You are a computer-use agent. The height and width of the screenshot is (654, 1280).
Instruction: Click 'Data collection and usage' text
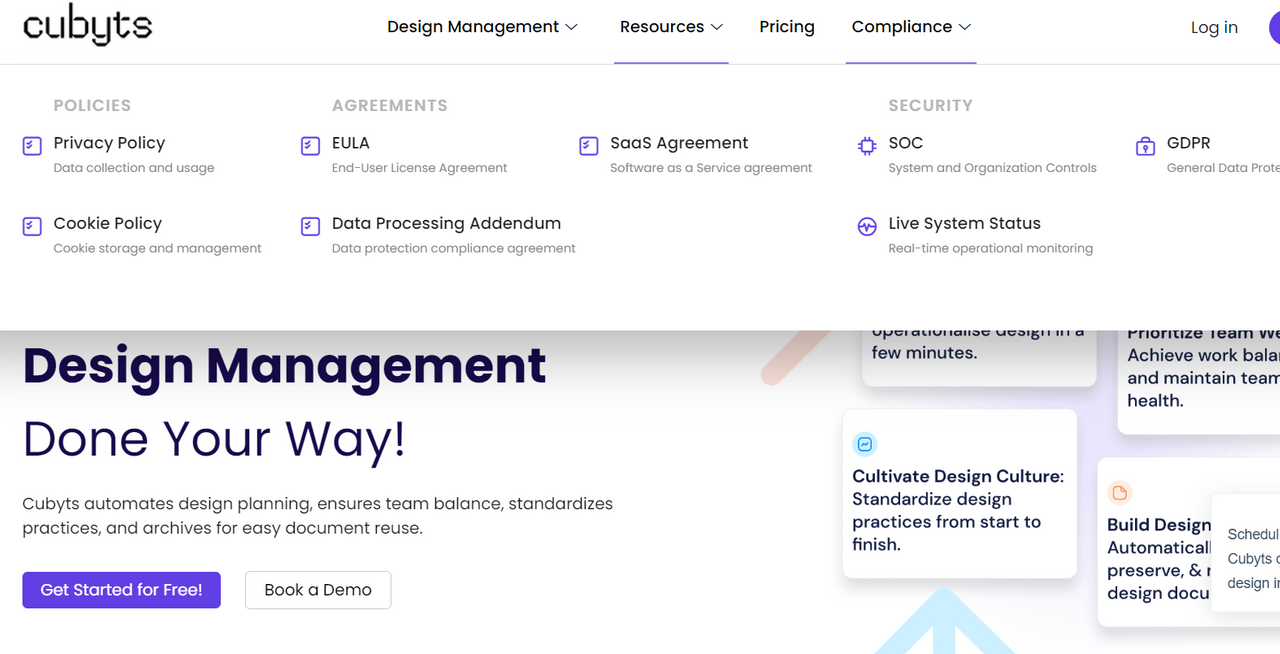tap(134, 168)
